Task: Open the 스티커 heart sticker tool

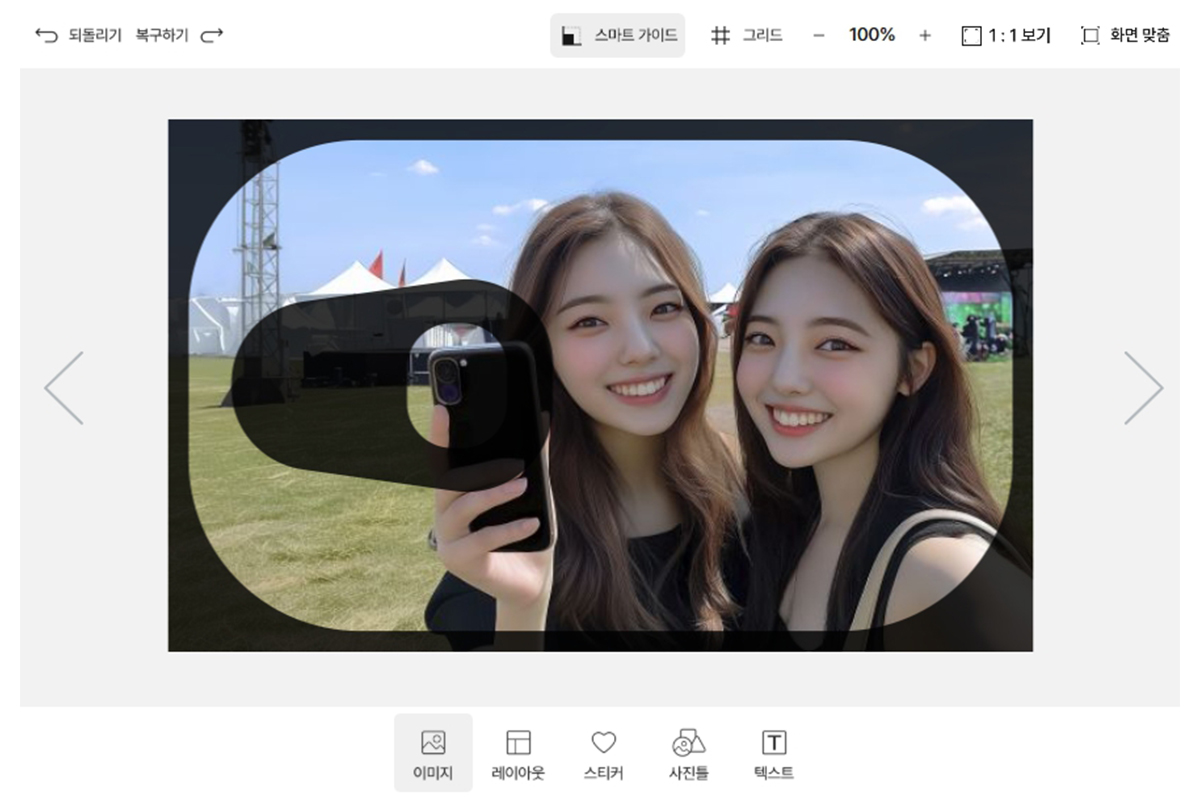Action: coord(603,753)
